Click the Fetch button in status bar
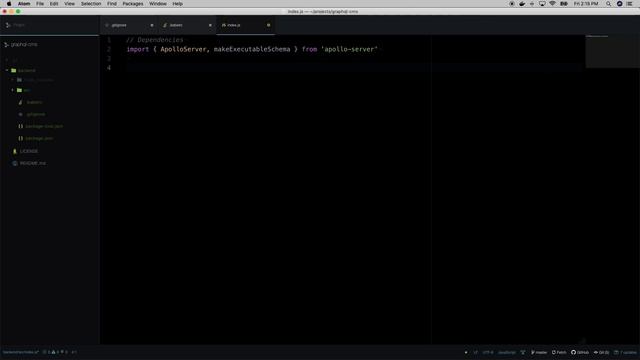 click(x=559, y=352)
